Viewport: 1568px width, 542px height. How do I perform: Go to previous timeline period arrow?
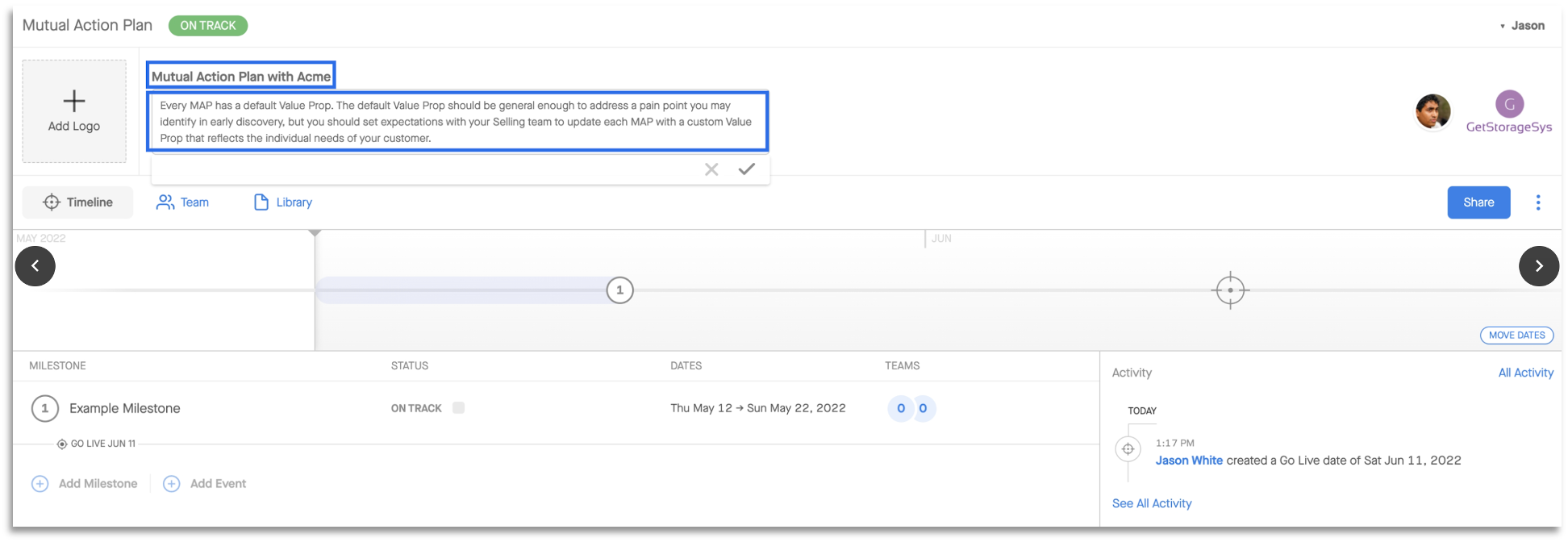(x=35, y=266)
